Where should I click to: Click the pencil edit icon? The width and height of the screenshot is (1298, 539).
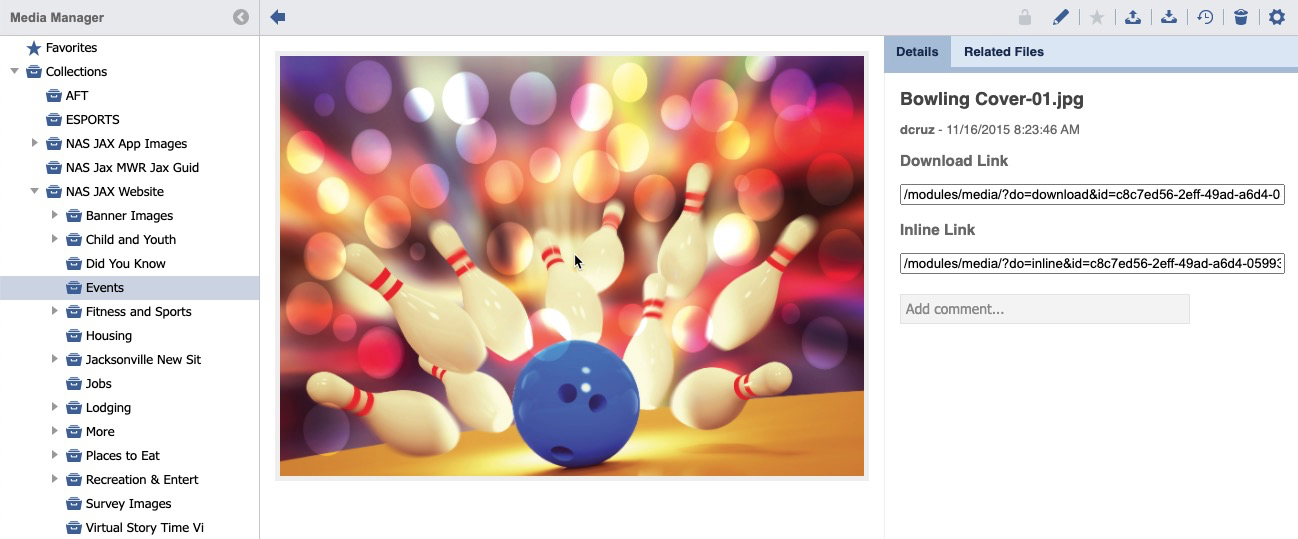coord(1060,17)
